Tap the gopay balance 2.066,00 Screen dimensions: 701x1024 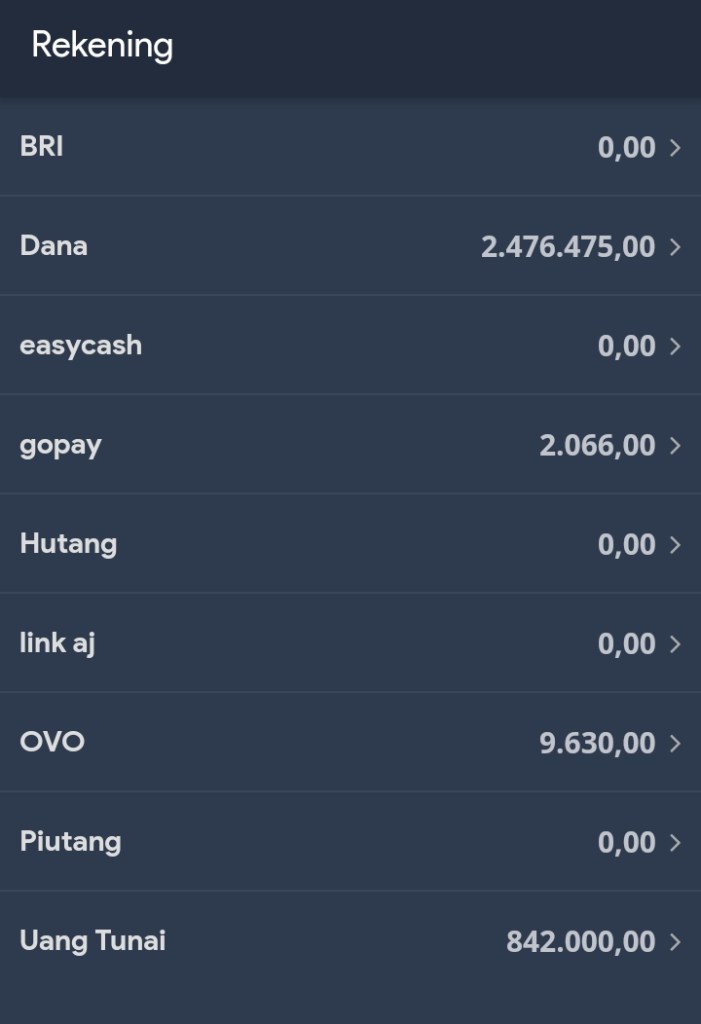point(597,445)
